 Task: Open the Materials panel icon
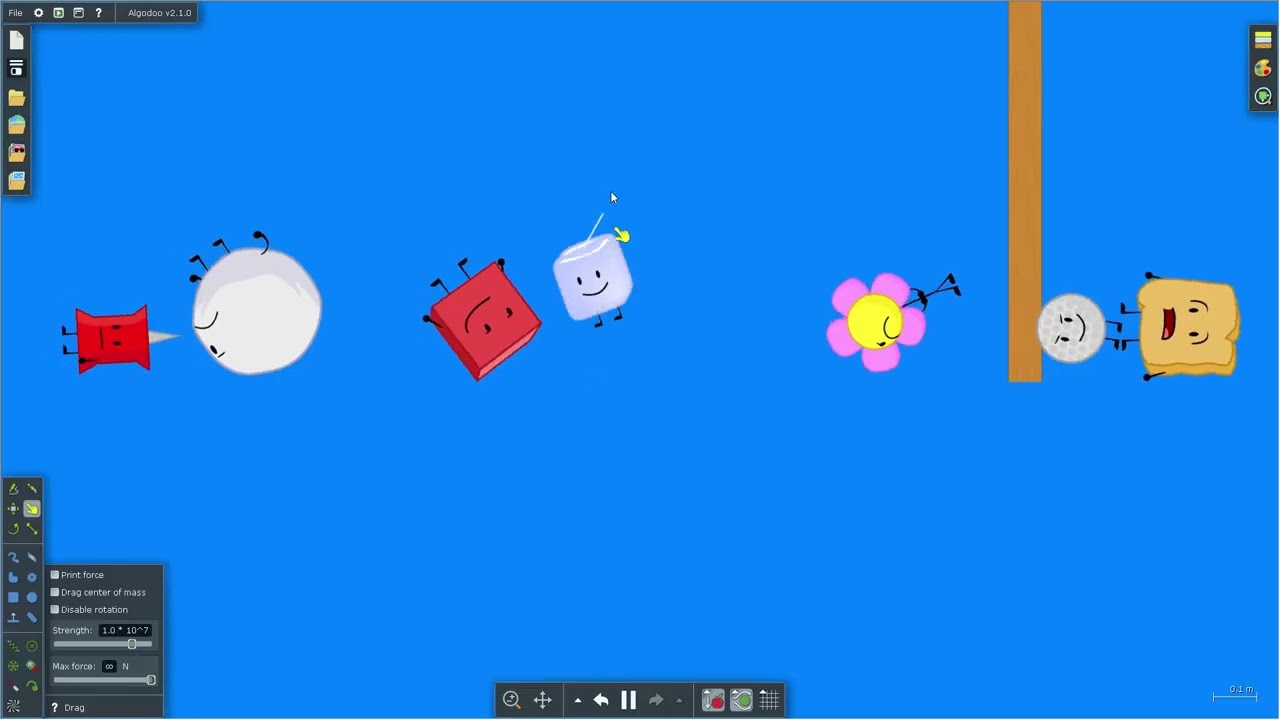[x=1263, y=40]
